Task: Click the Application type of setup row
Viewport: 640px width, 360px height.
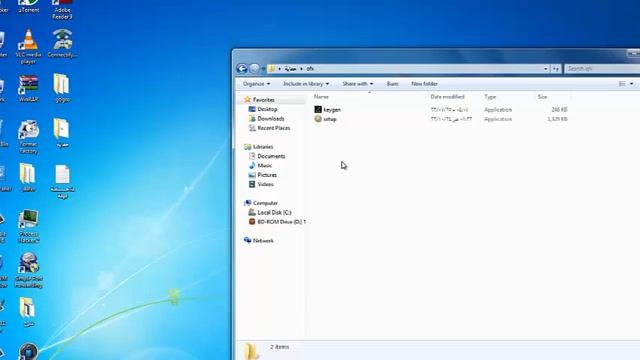Action: click(498, 119)
